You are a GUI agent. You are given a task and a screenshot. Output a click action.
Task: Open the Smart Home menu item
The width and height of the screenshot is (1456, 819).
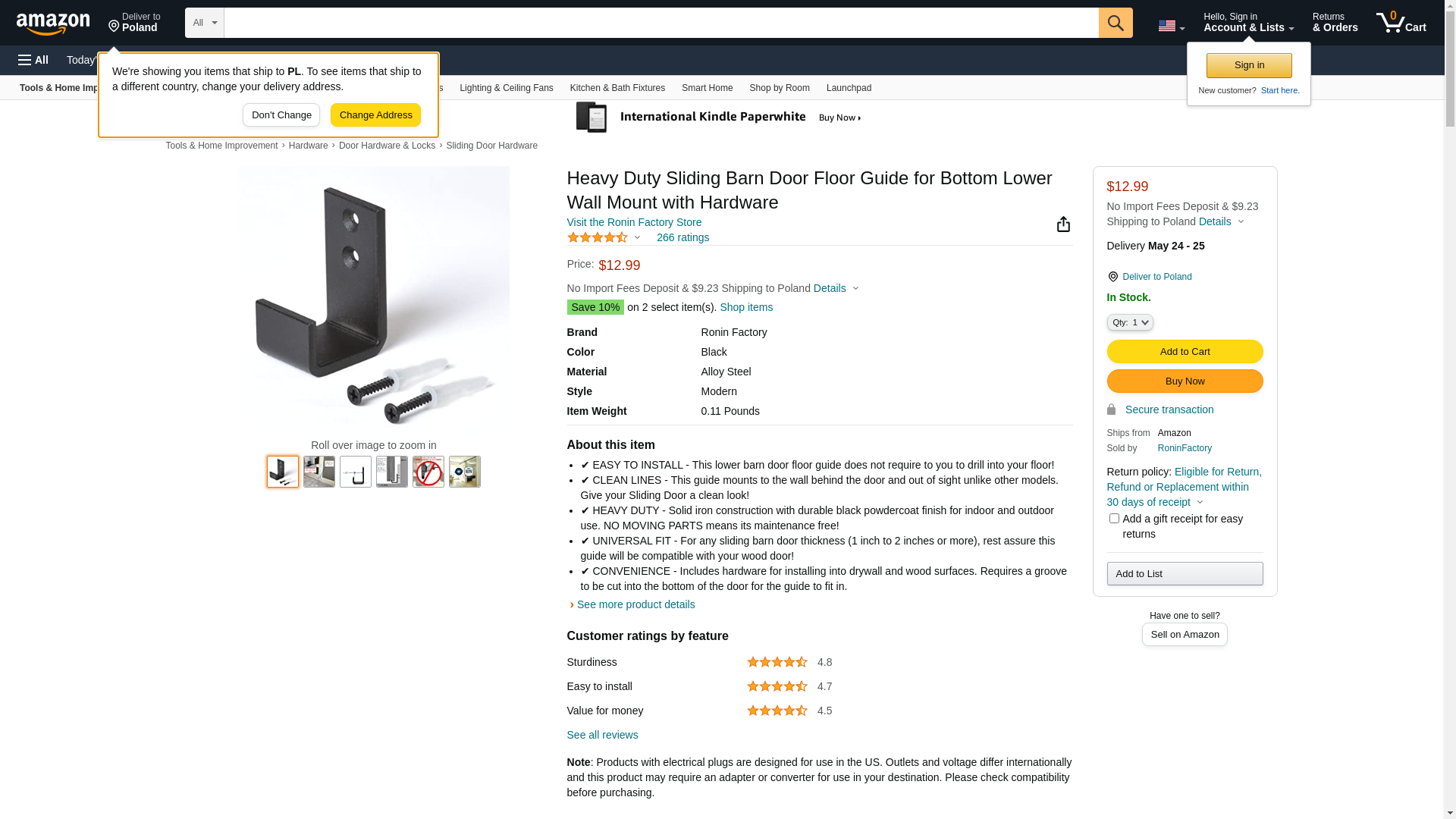pyautogui.click(x=707, y=88)
